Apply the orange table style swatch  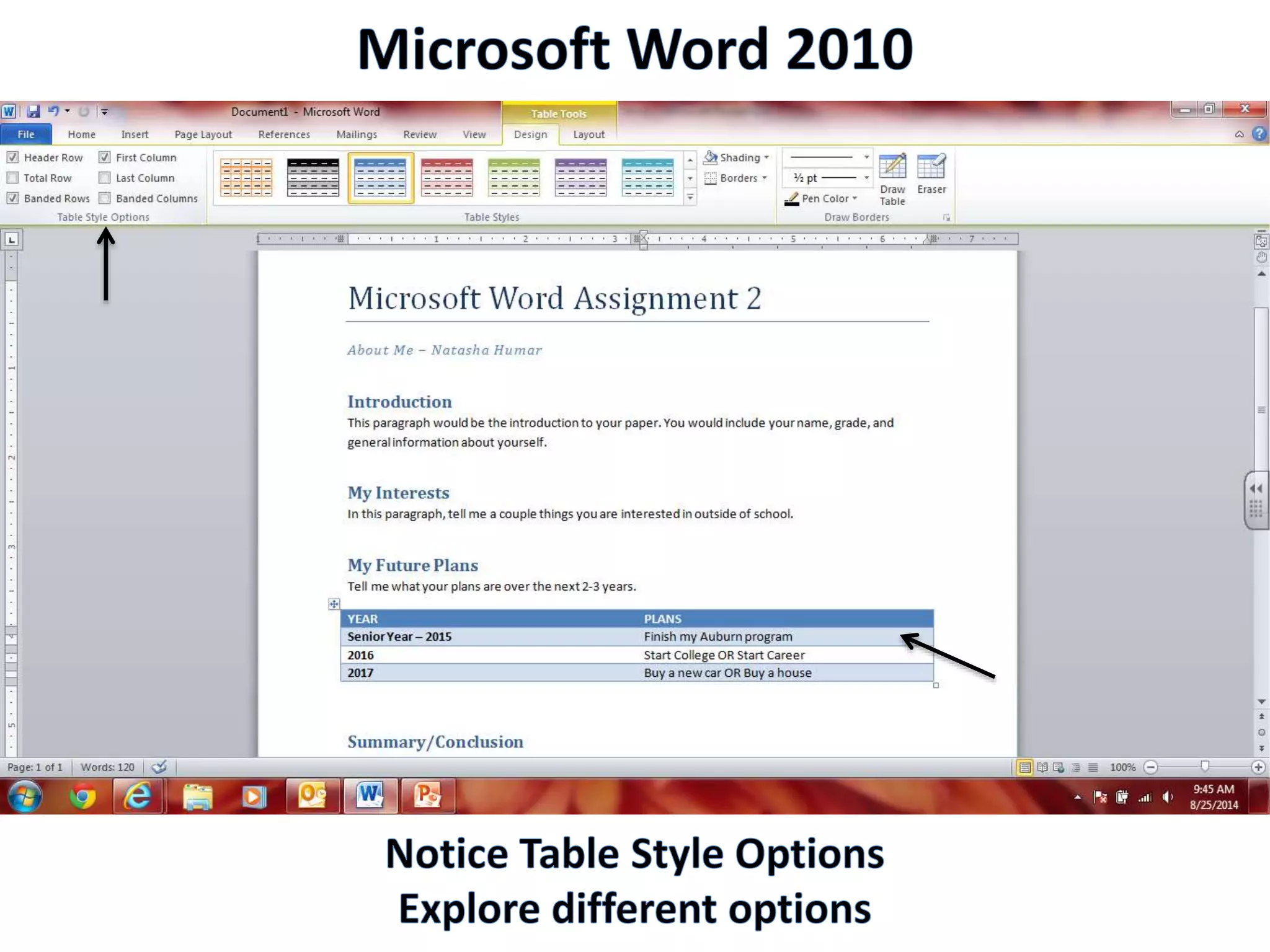click(x=246, y=178)
